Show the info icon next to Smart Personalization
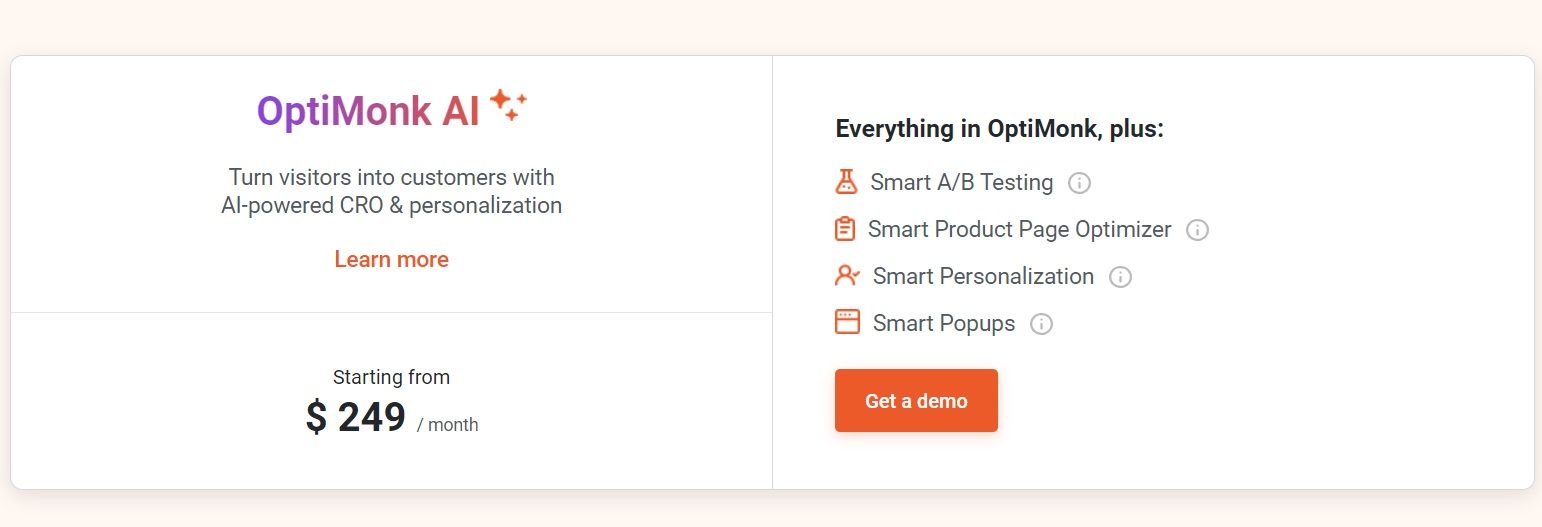The image size is (1542, 527). 1120,277
